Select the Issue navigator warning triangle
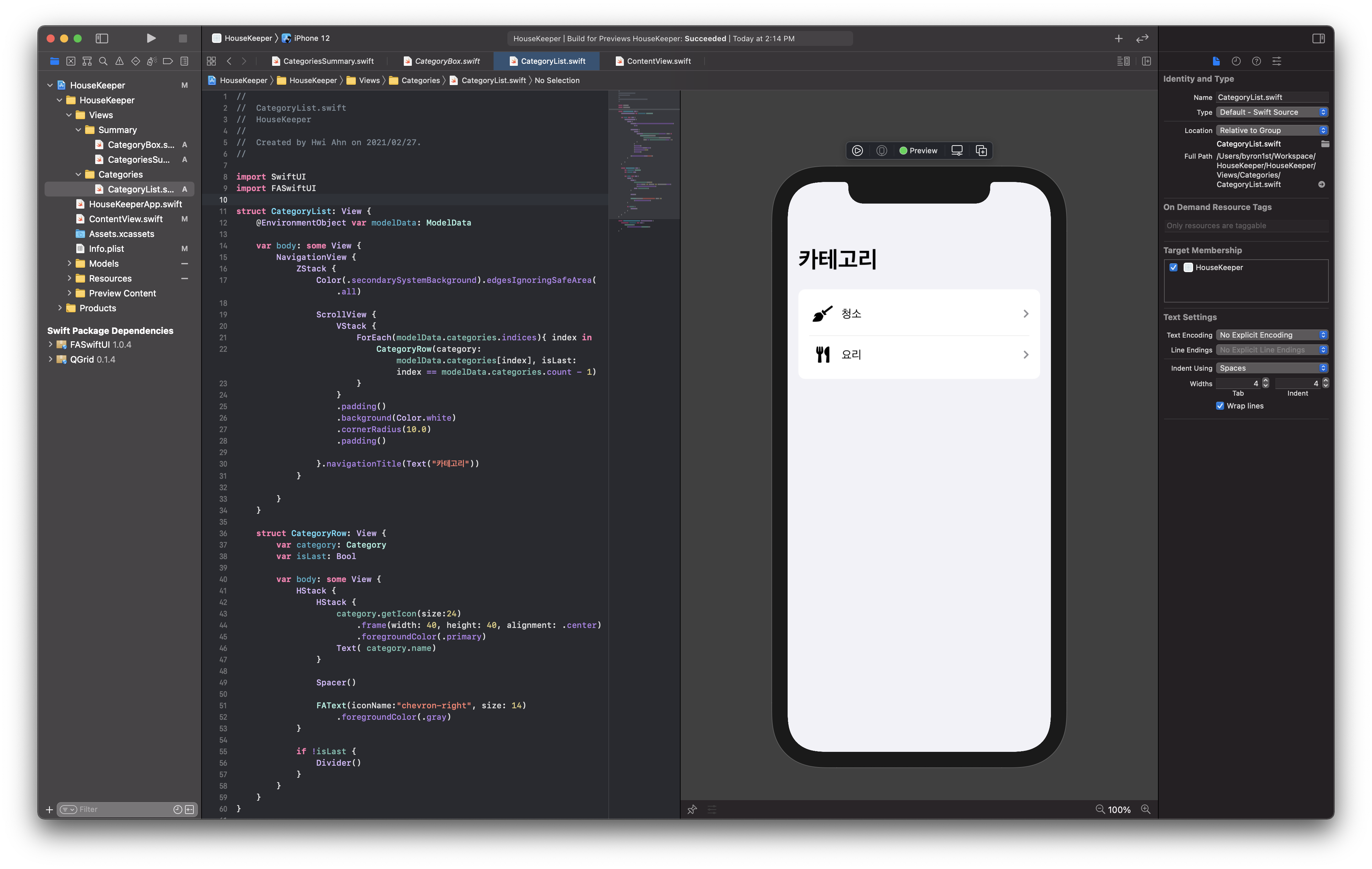The image size is (1372, 869). [119, 61]
